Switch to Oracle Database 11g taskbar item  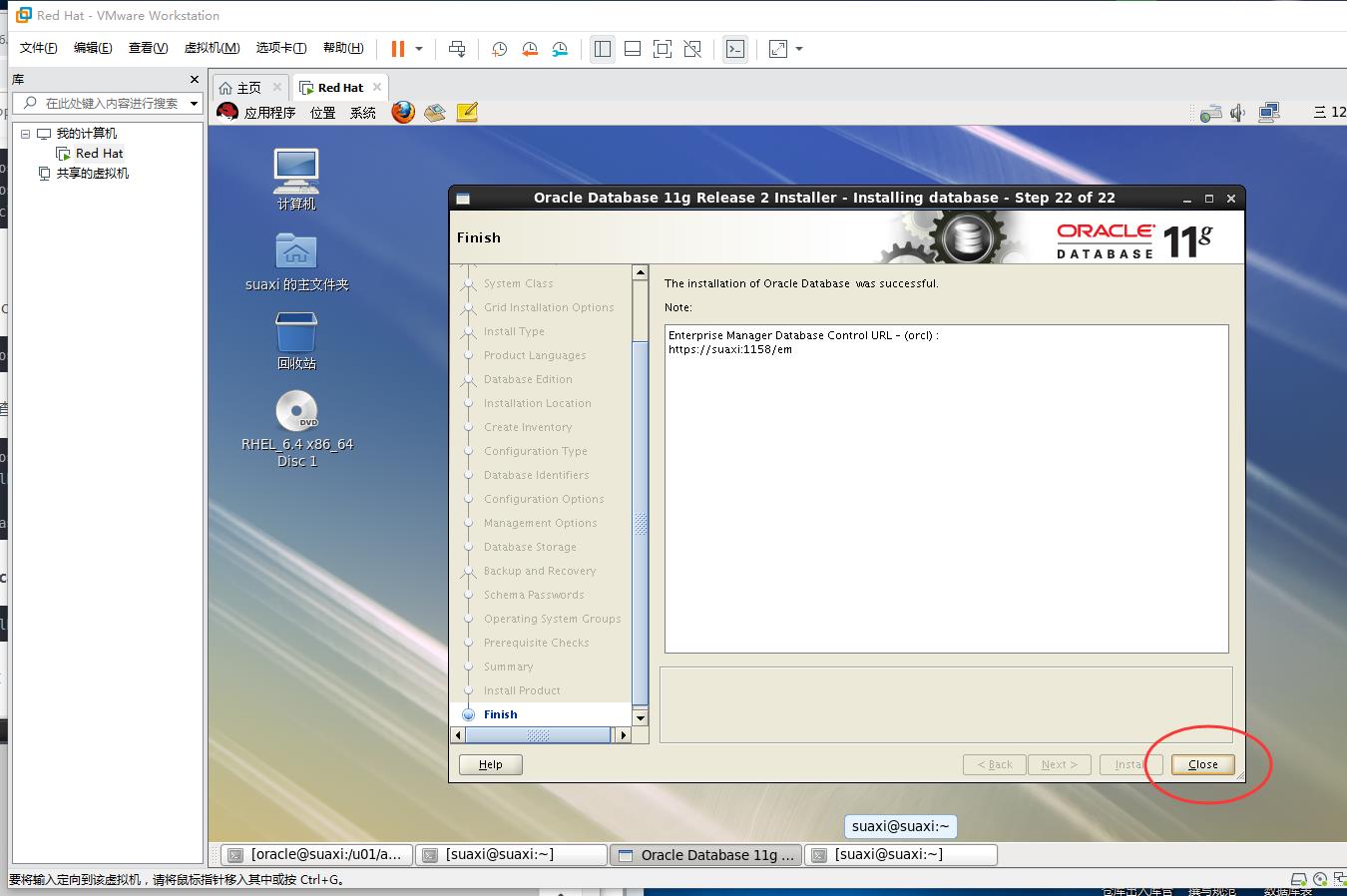point(706,855)
